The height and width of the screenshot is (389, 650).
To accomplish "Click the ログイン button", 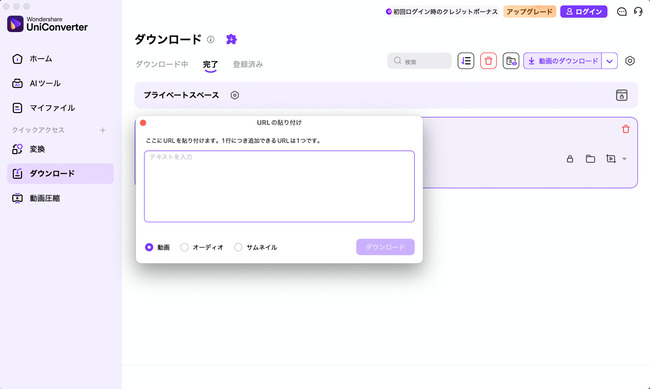I will (x=584, y=12).
